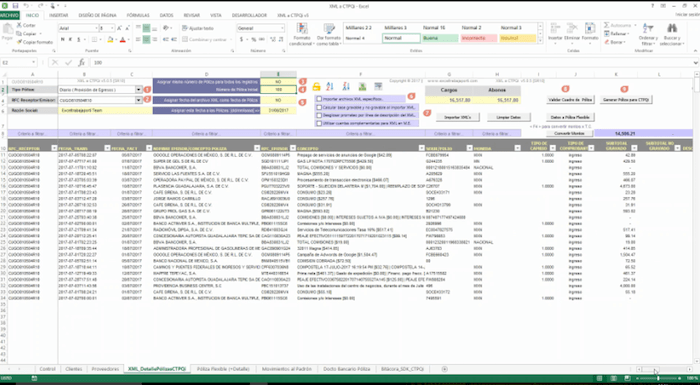Click the 'Generar Pólizas para CTPQi' button
Viewport: 700px width, 385px height.
click(x=626, y=100)
